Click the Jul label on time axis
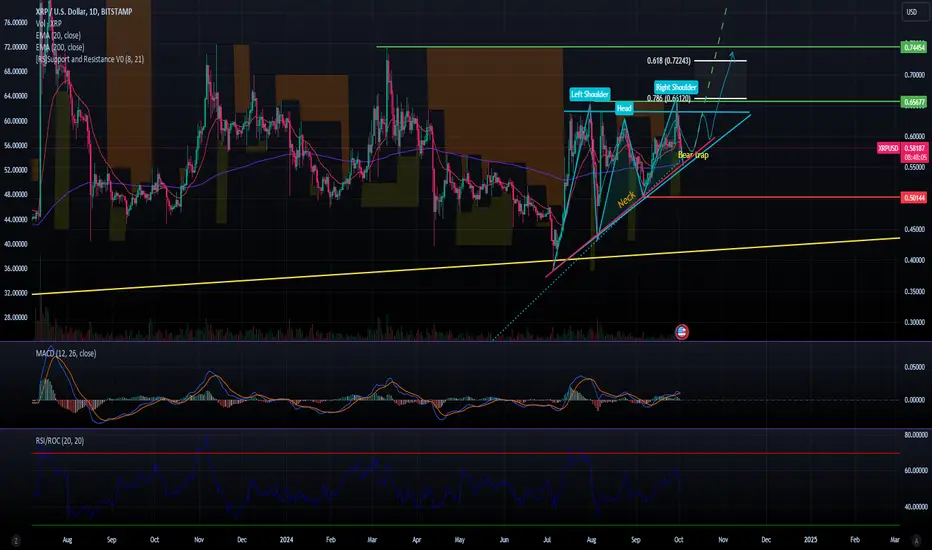Image resolution: width=932 pixels, height=550 pixels. [x=547, y=540]
